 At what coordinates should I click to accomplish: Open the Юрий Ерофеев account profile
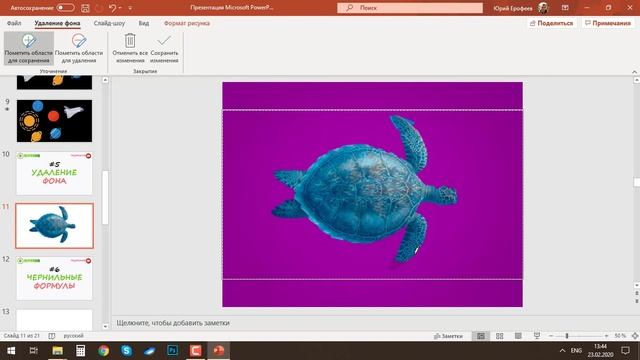520,8
